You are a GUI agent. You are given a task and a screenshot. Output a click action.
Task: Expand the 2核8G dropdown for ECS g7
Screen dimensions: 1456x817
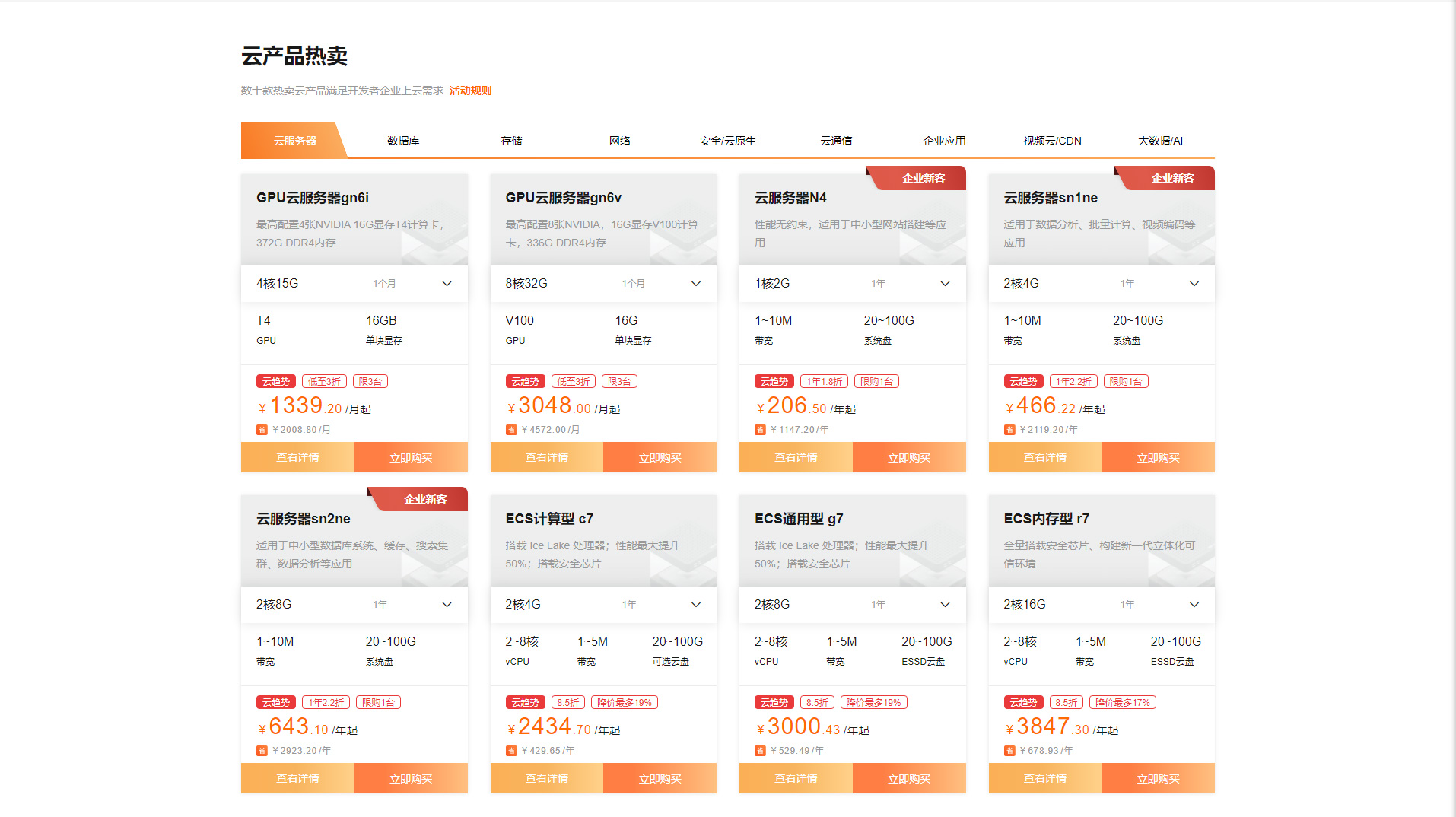pos(853,605)
